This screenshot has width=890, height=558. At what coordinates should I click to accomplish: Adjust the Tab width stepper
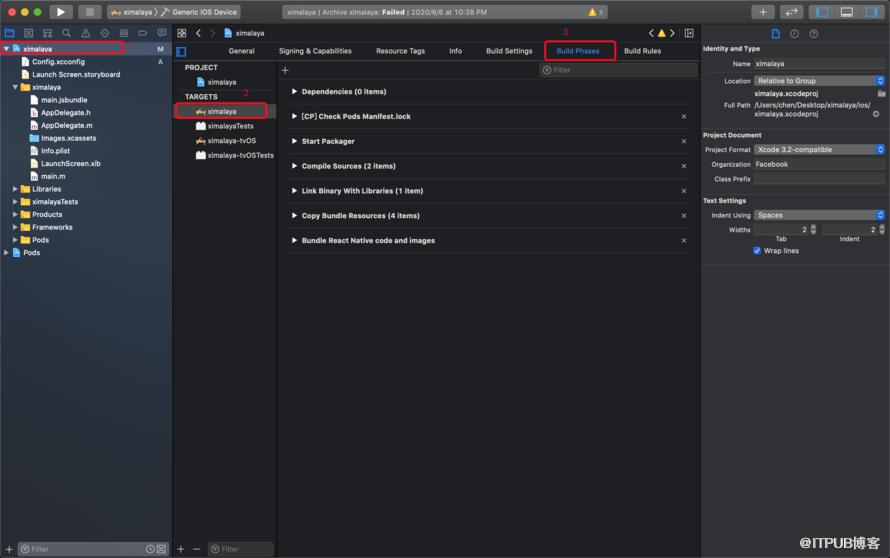(x=813, y=229)
